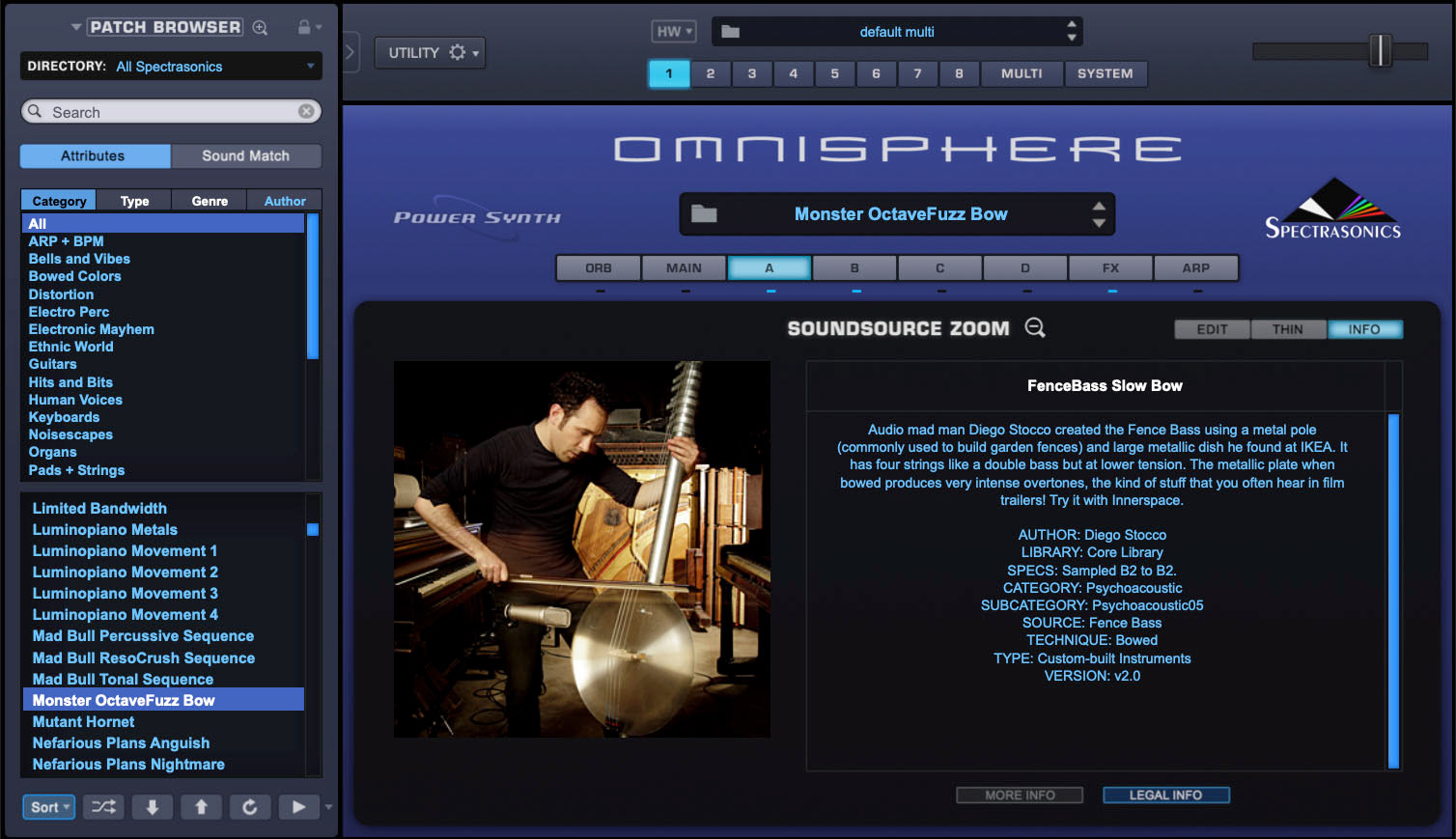The width and height of the screenshot is (1456, 839).
Task: Click the default multi name display
Action: tap(897, 32)
